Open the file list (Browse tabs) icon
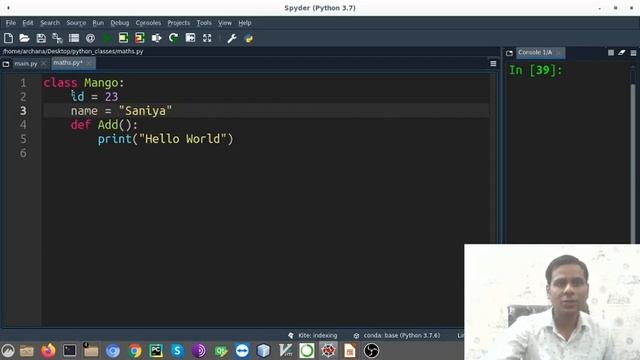Viewport: 640px width, 360px height. tap(74, 38)
